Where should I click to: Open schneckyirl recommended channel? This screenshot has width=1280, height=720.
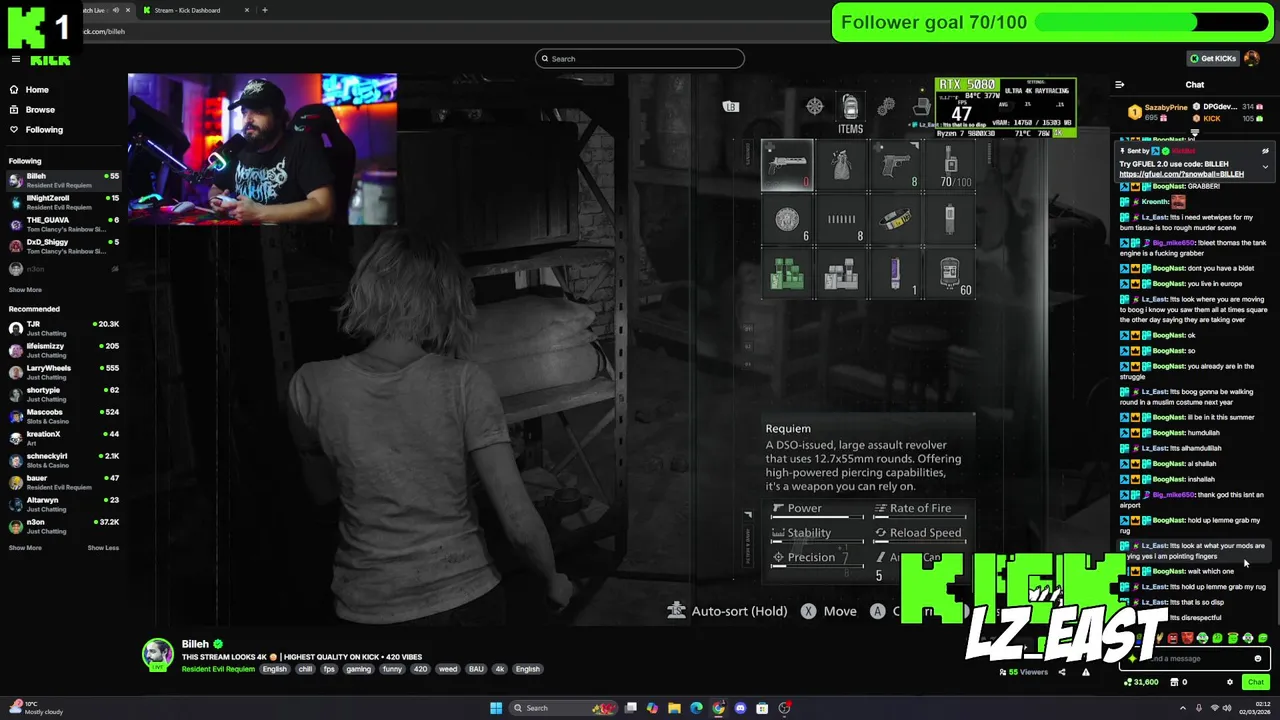pyautogui.click(x=62, y=460)
